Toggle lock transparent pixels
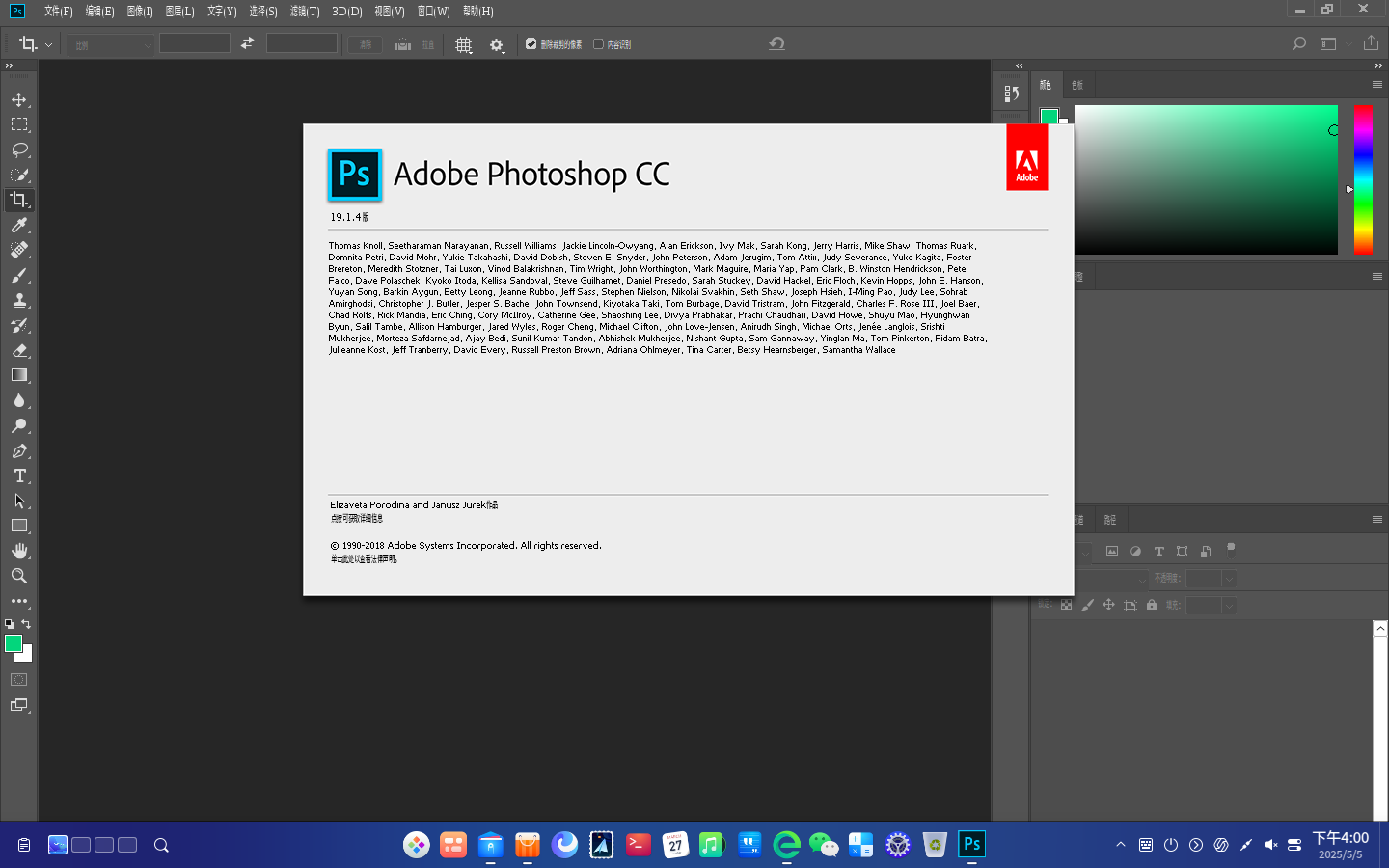 pos(1066,605)
